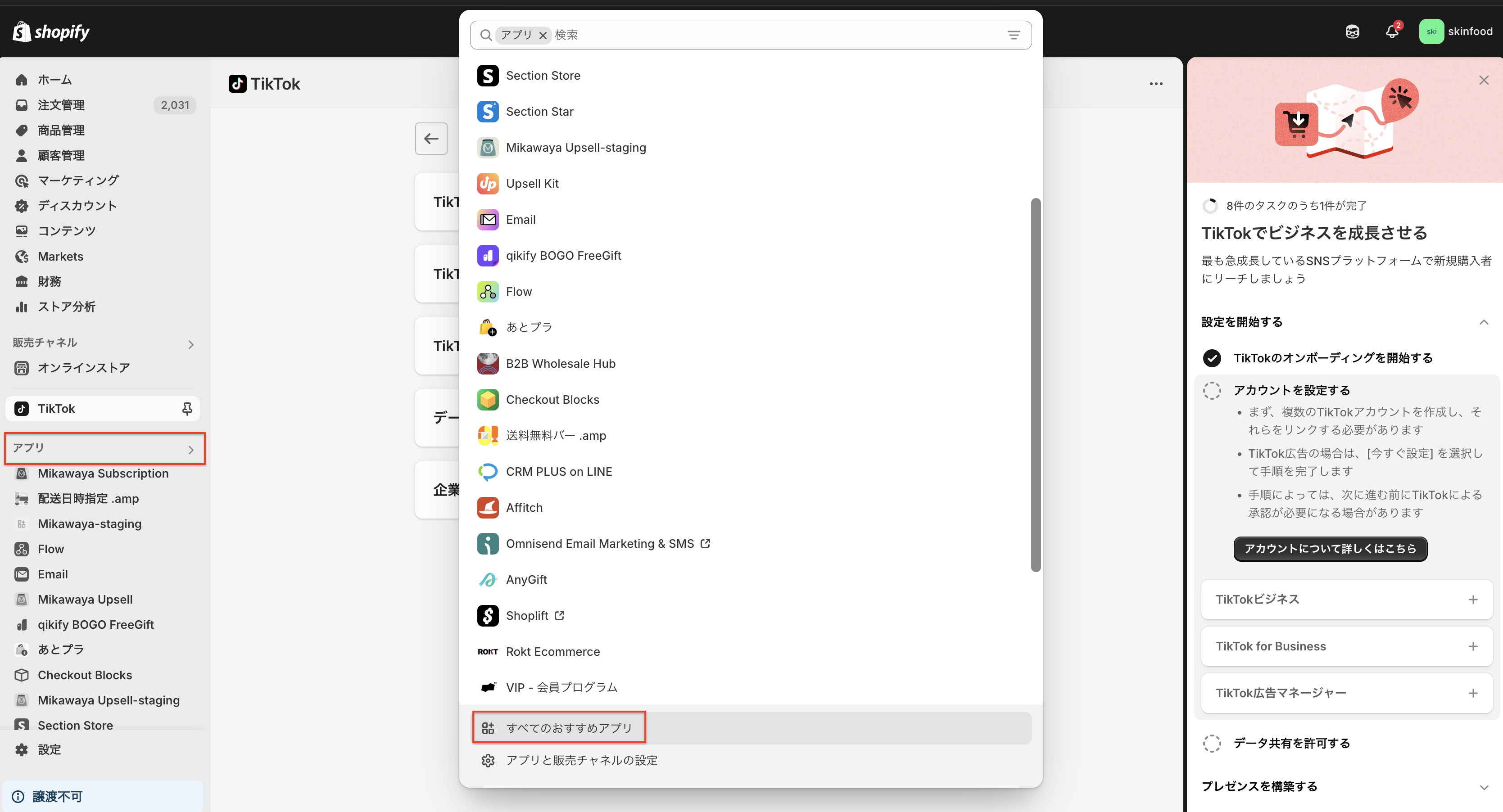Open the AnyGift app
Image resolution: width=1503 pixels, height=812 pixels.
click(x=750, y=580)
